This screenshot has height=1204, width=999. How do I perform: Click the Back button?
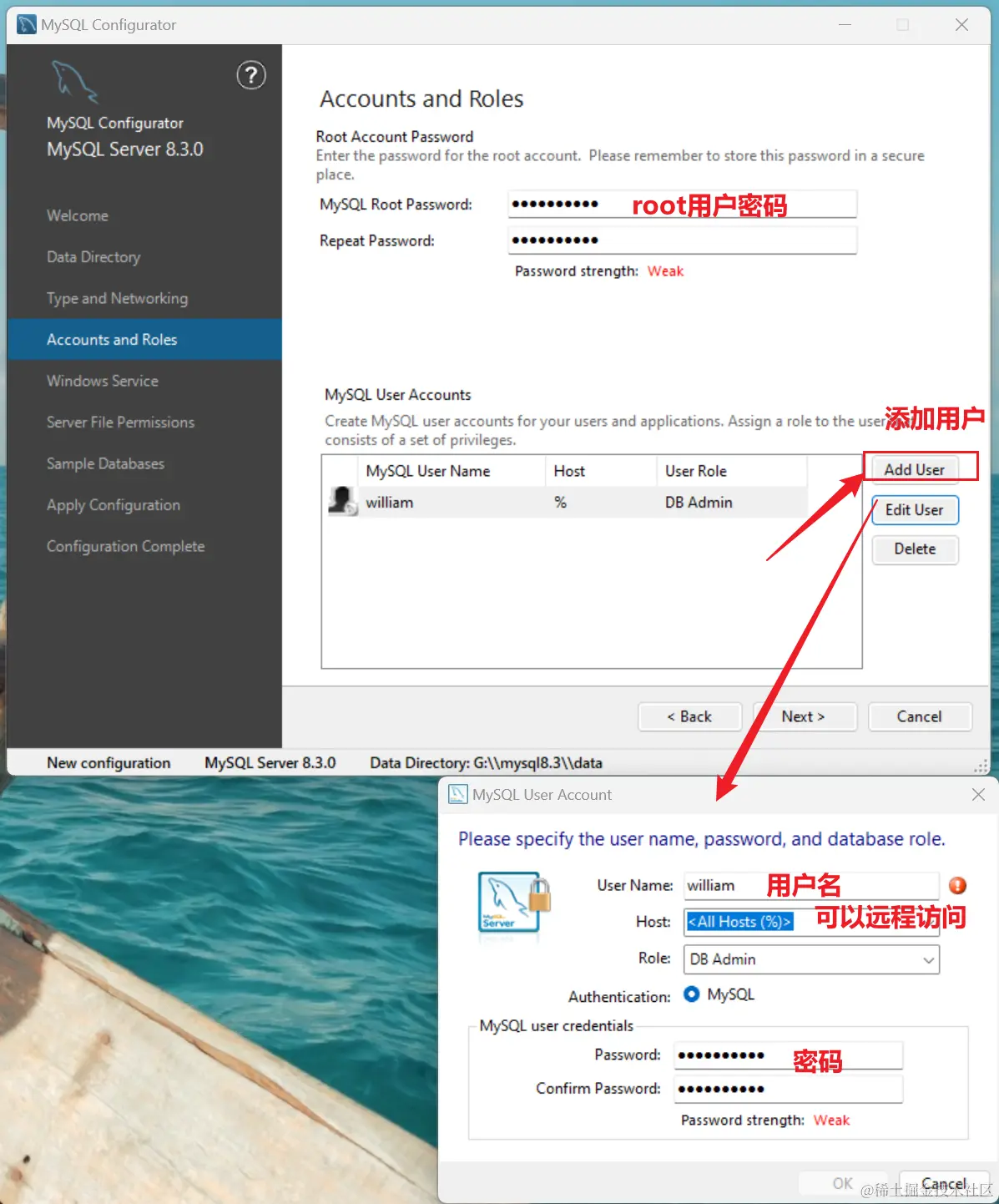point(689,716)
